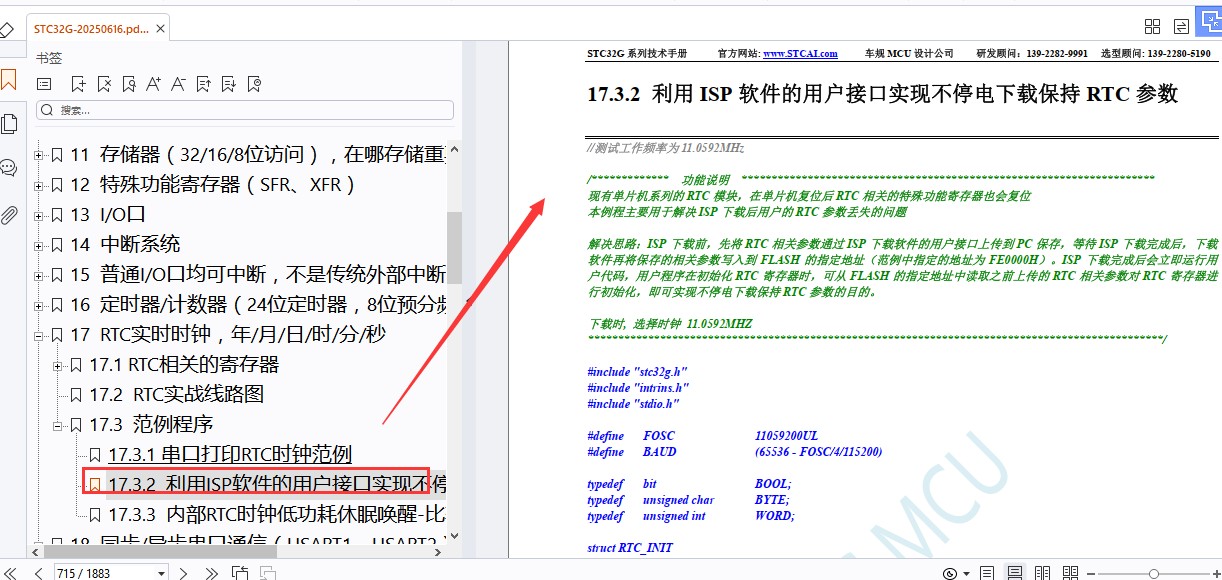This screenshot has height=580, width=1222.
Task: Expand 17.1 RTC相关的寄存器 node
Action: pyautogui.click(x=58, y=365)
